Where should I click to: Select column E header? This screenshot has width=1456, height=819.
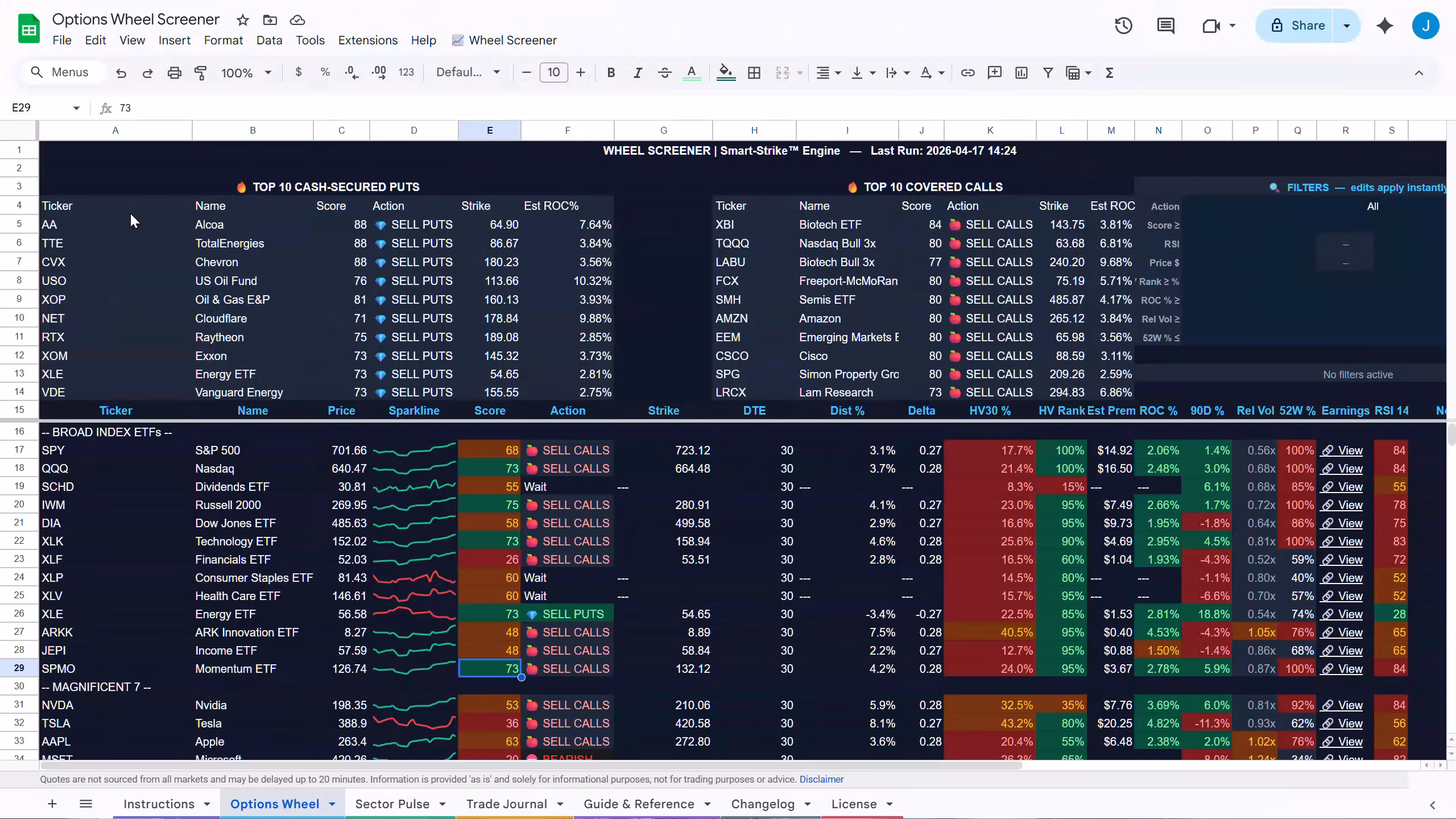coord(489,130)
